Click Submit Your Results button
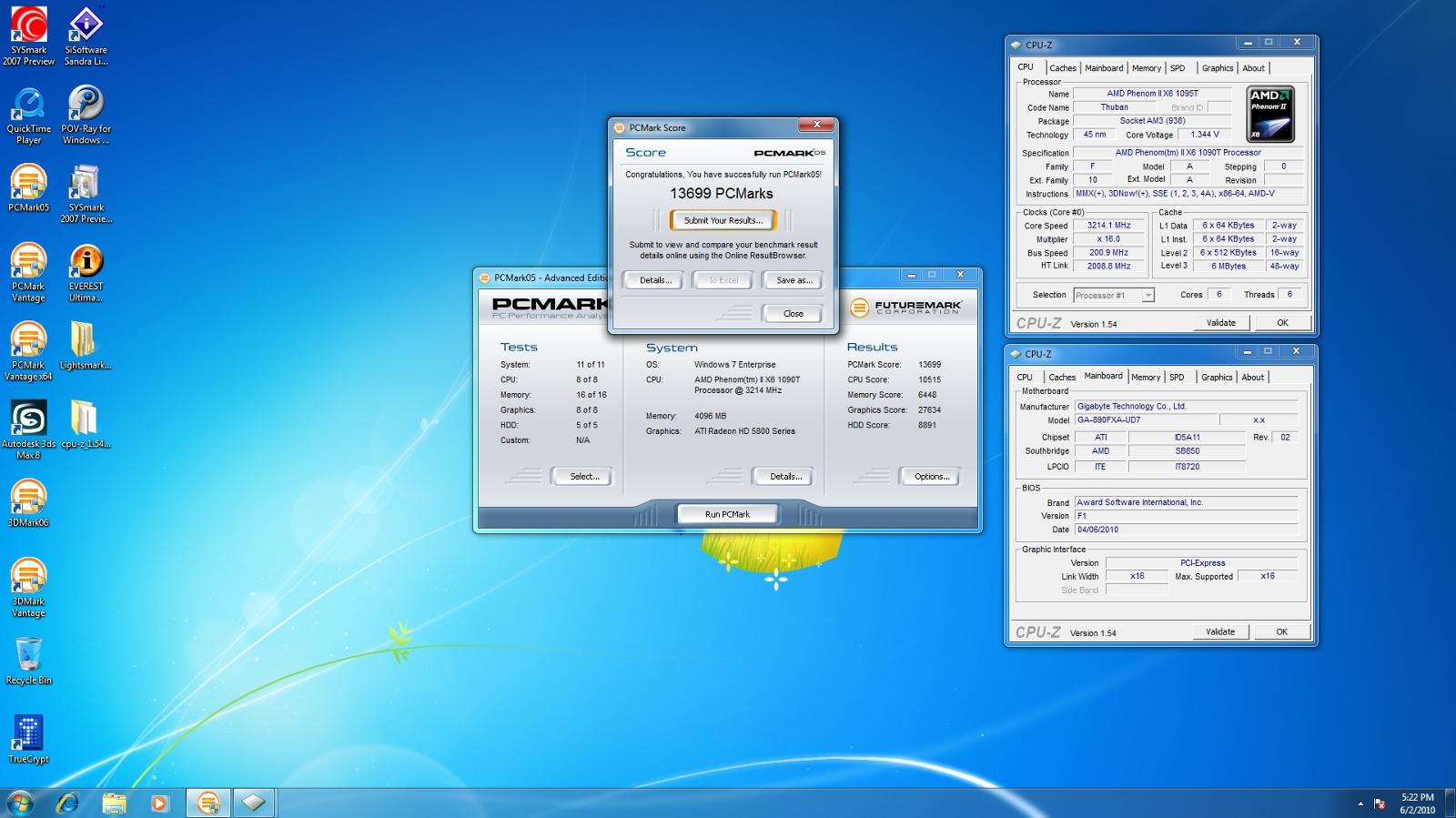The image size is (1456, 818). (723, 220)
